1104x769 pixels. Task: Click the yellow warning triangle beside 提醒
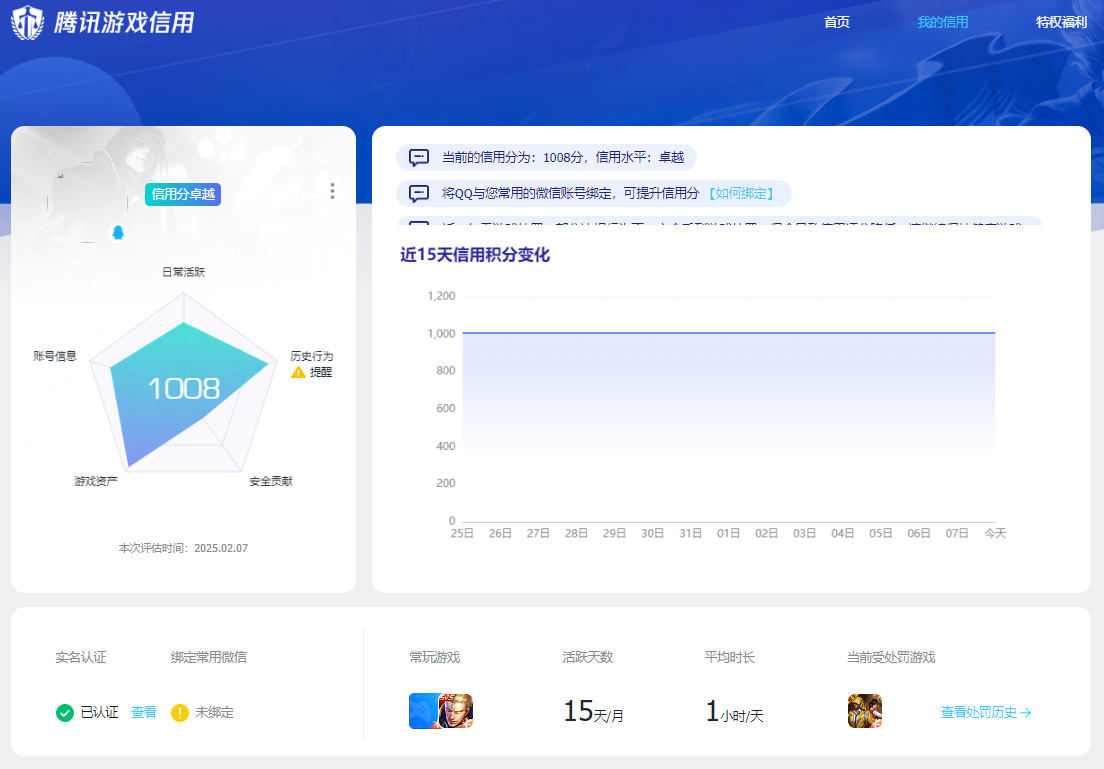tap(299, 372)
